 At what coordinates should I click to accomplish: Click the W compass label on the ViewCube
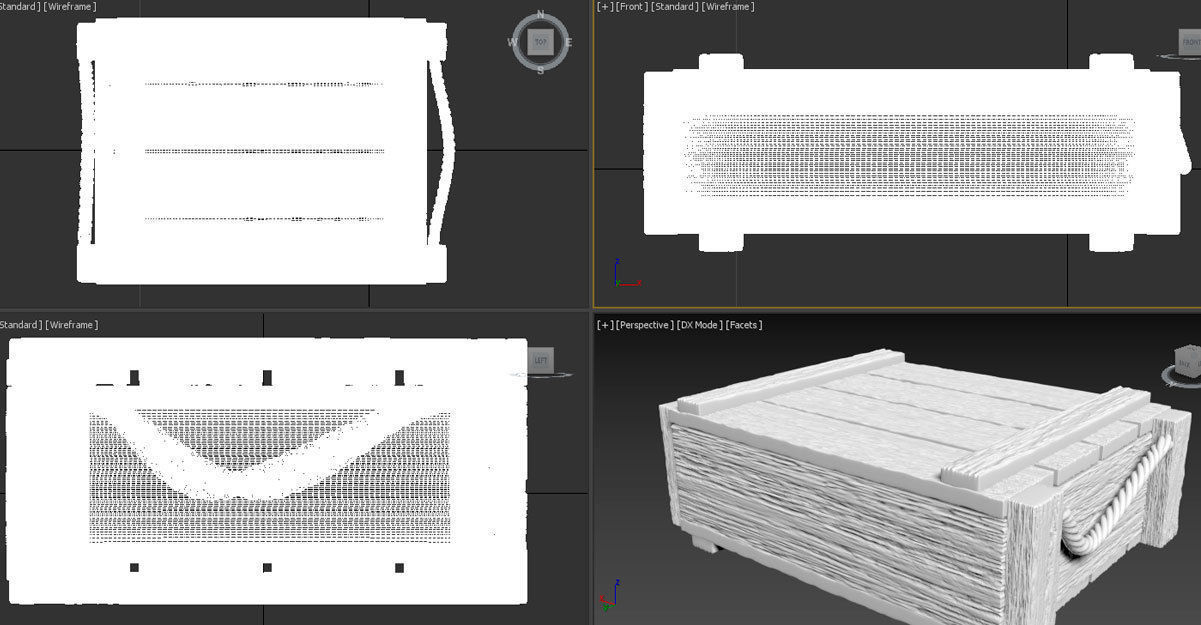tap(513, 42)
